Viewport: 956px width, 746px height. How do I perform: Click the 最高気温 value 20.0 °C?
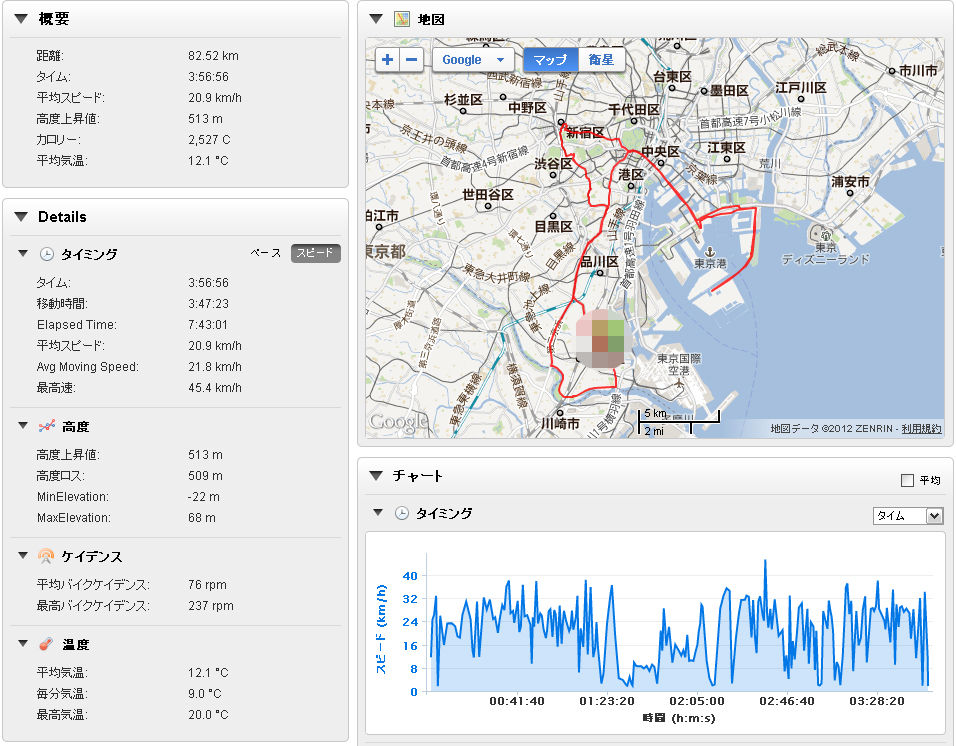(208, 714)
